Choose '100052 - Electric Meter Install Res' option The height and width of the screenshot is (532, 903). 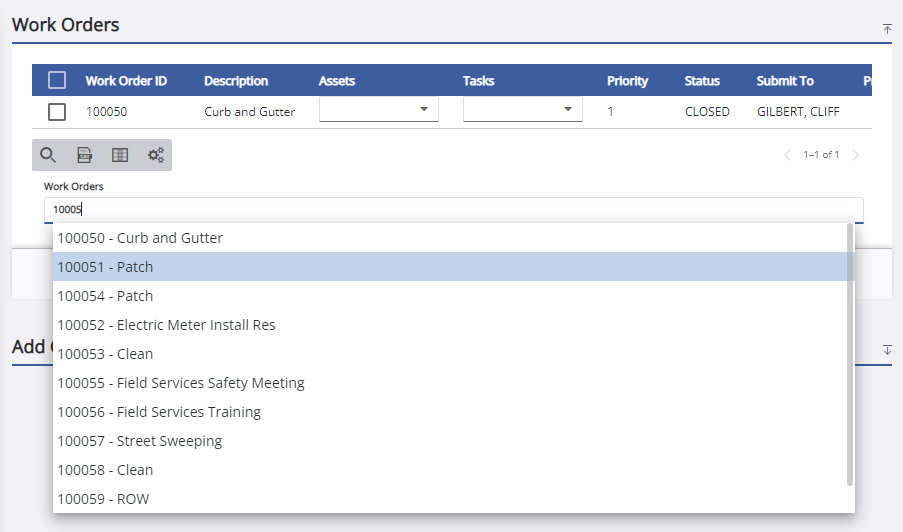[x=166, y=325]
